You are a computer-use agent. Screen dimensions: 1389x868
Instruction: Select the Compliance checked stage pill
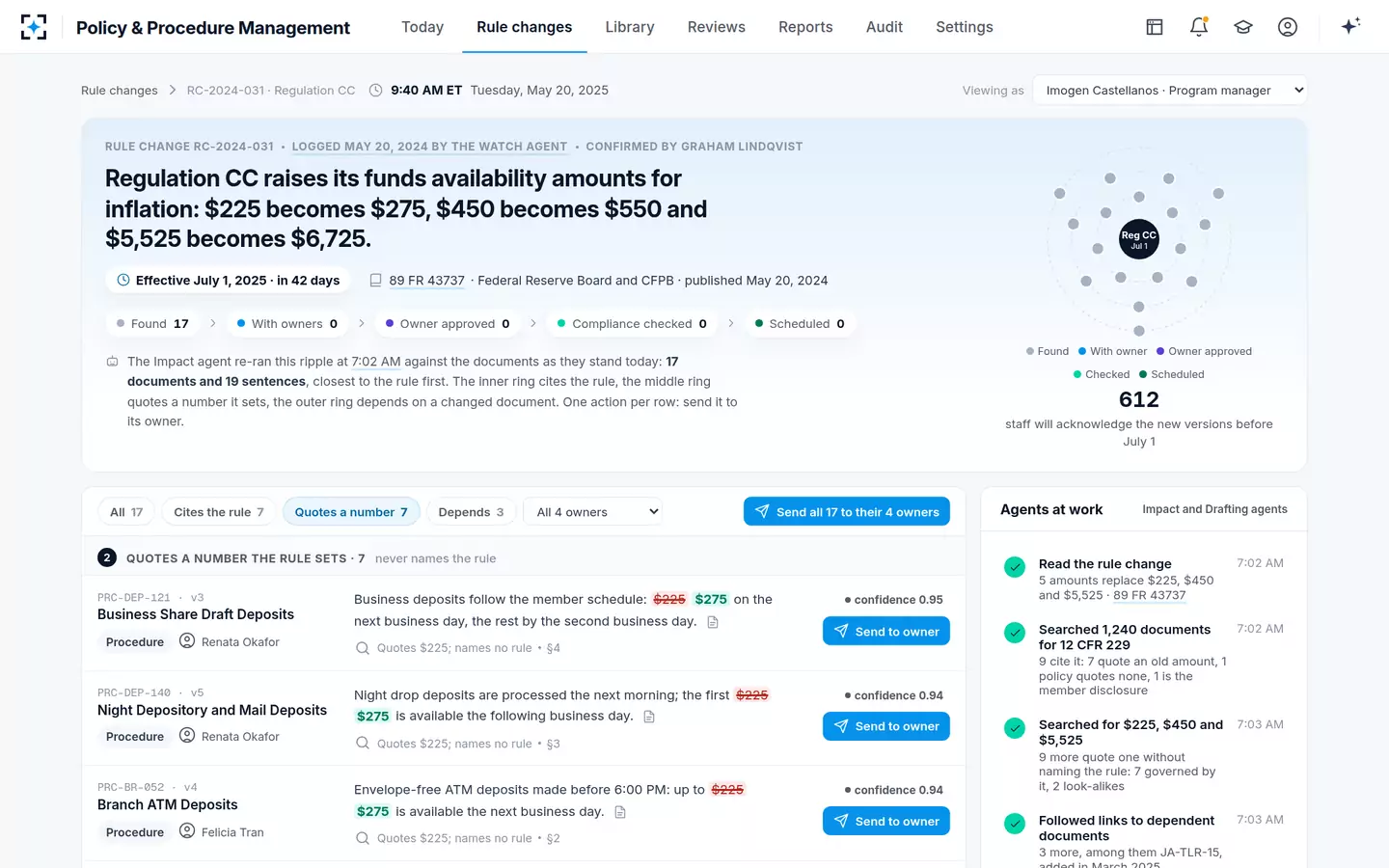pyautogui.click(x=633, y=324)
